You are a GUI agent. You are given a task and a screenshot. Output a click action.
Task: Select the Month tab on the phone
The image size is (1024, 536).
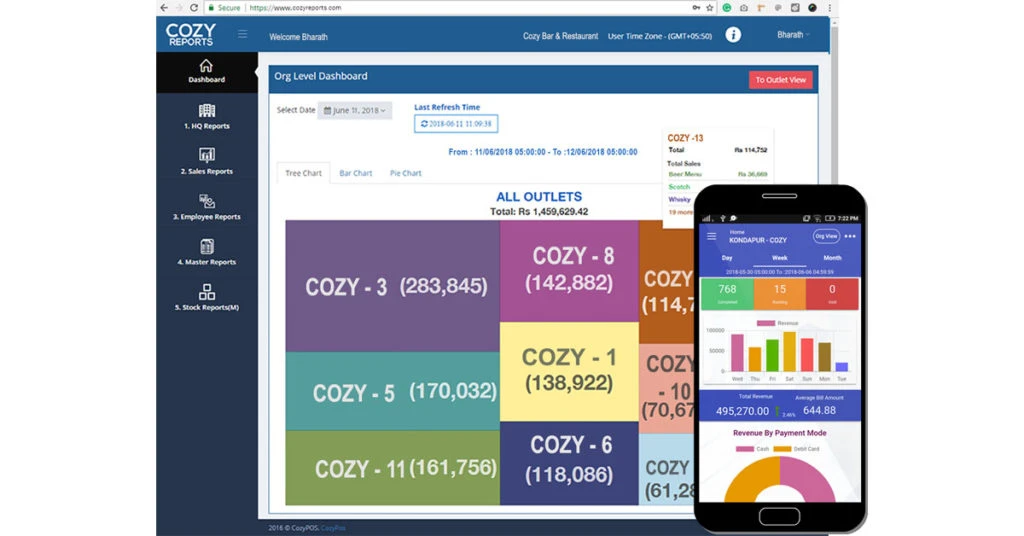point(832,258)
